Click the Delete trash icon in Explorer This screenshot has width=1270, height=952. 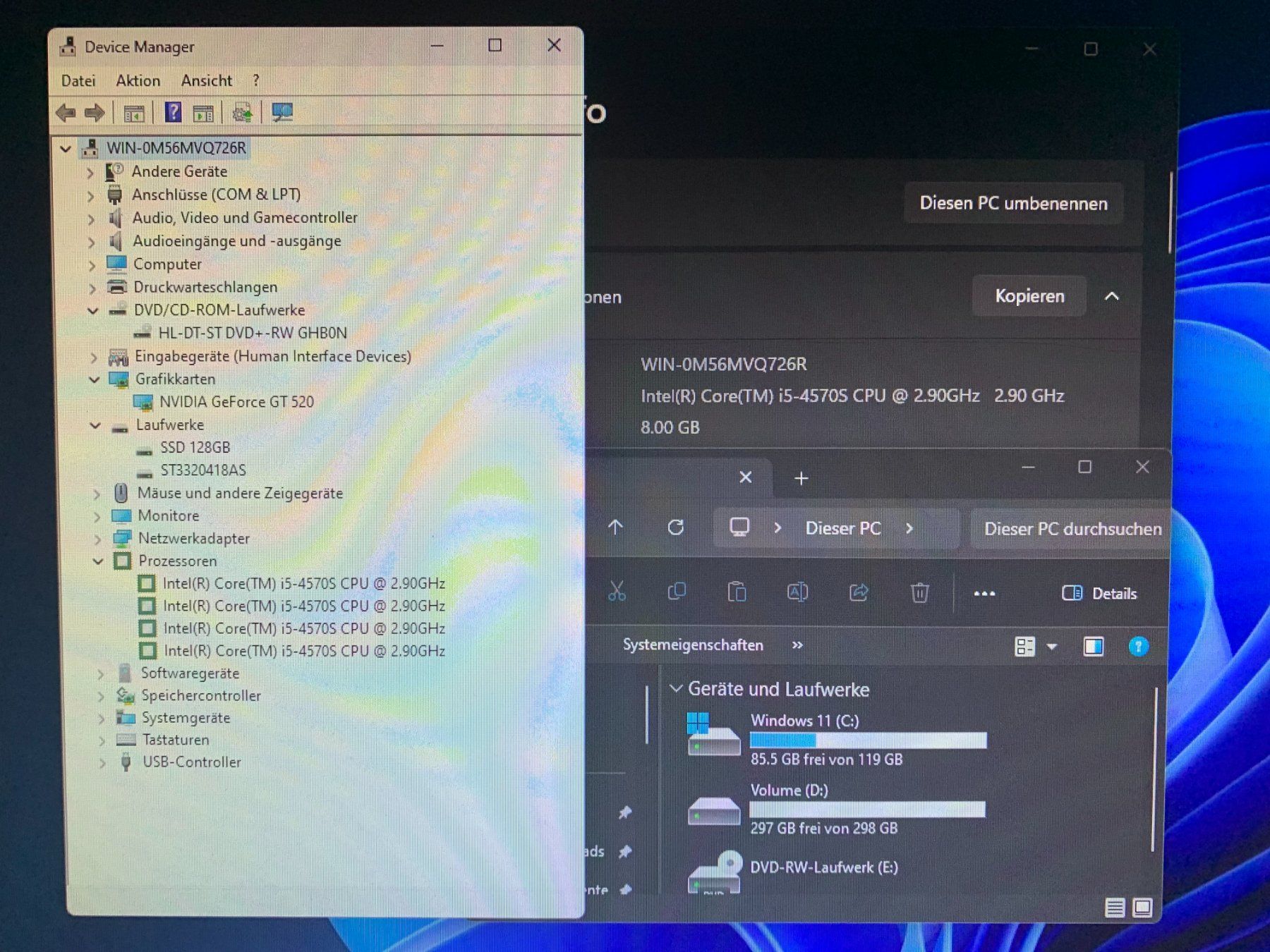919,592
